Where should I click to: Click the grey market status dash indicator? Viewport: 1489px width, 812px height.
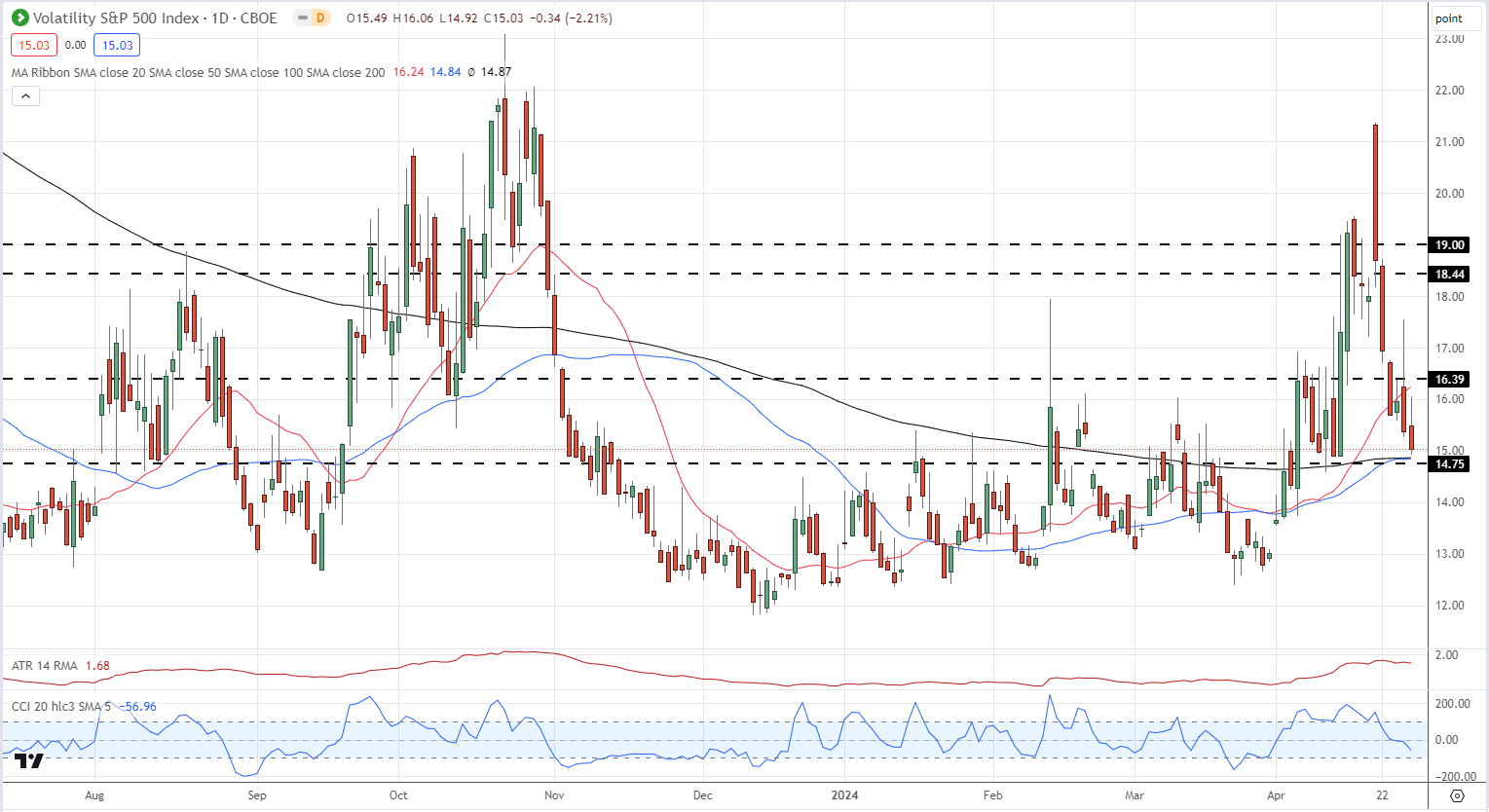302,18
